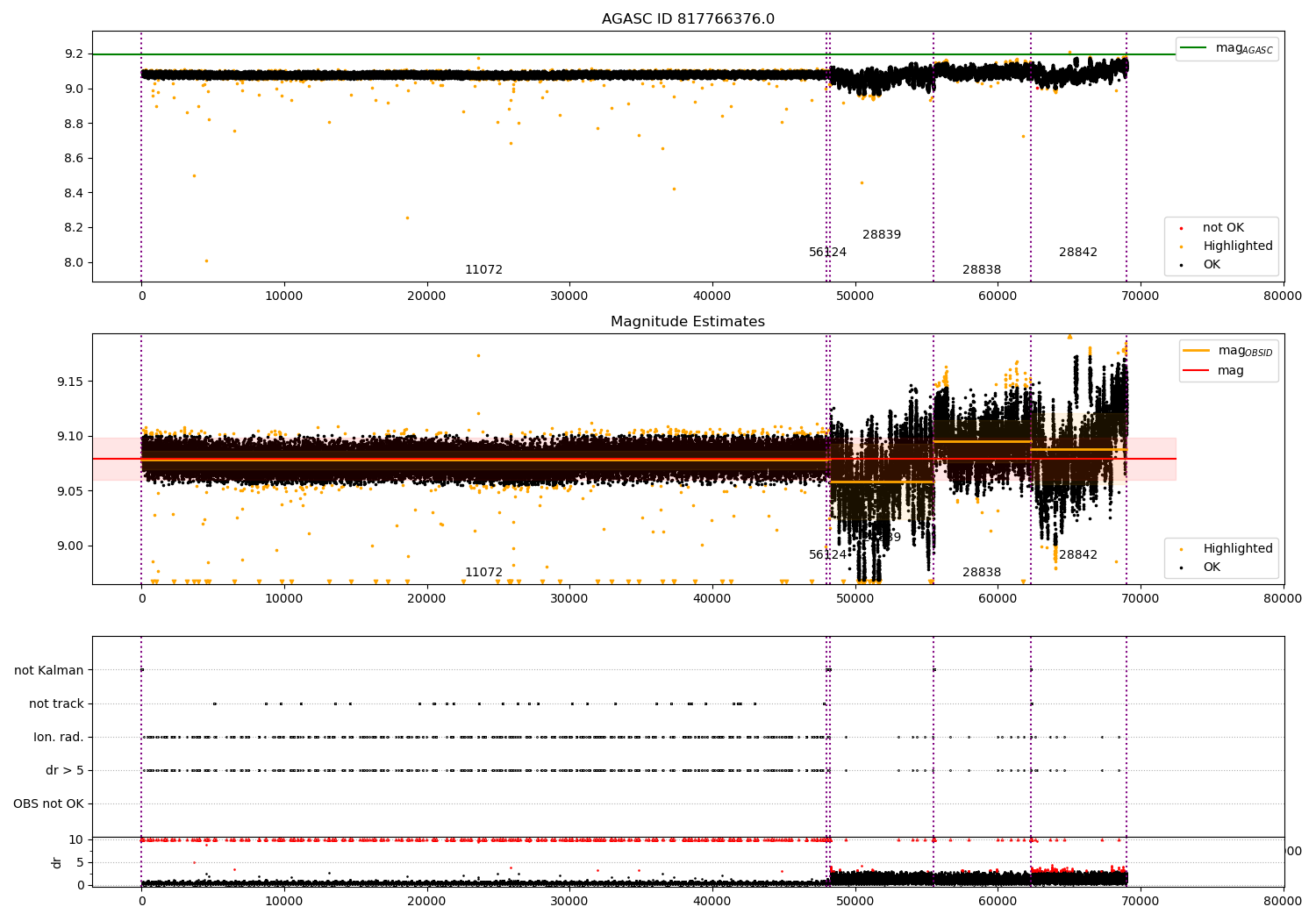Click y-axis tick 9.2 in top plot
1316x921 pixels.
click(74, 54)
